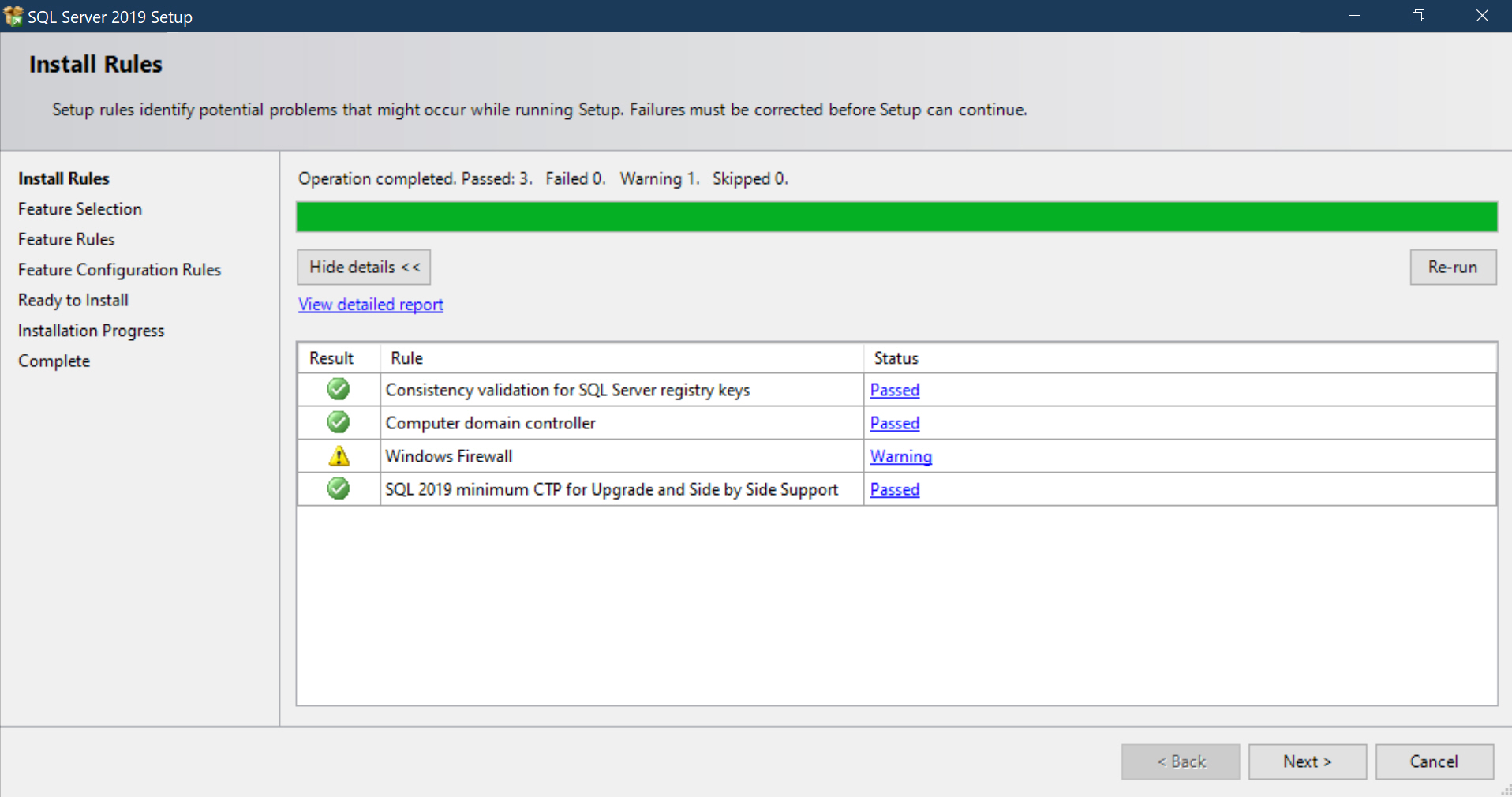
Task: Open the View detailed report link
Action: point(370,305)
